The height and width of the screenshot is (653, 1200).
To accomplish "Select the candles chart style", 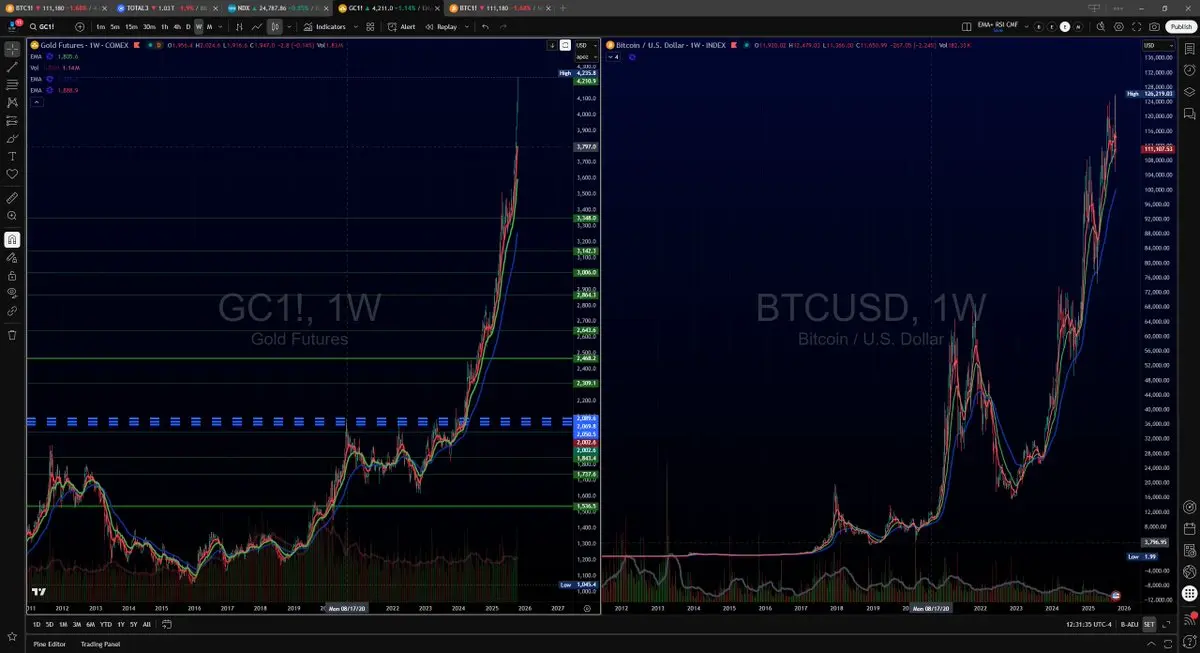I will tap(274, 26).
